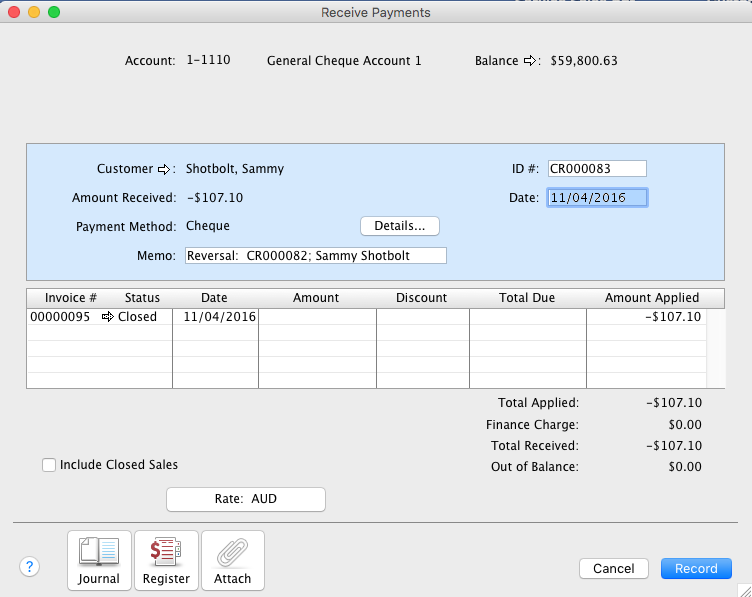Open the Journal icon button
The width and height of the screenshot is (752, 597).
99,560
